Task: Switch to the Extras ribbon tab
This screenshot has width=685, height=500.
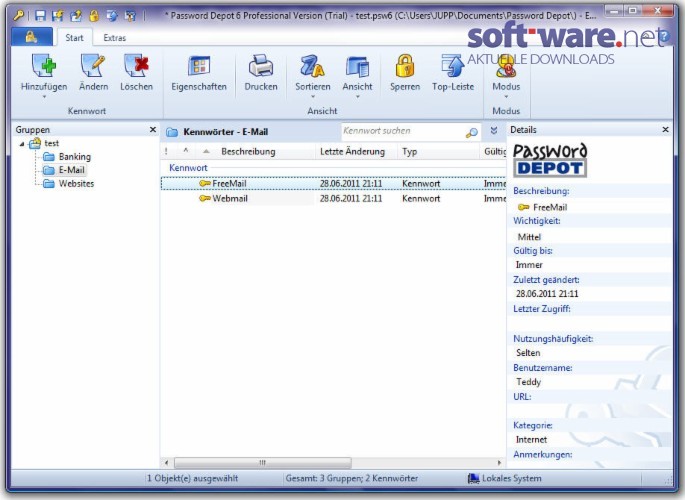Action: 114,38
